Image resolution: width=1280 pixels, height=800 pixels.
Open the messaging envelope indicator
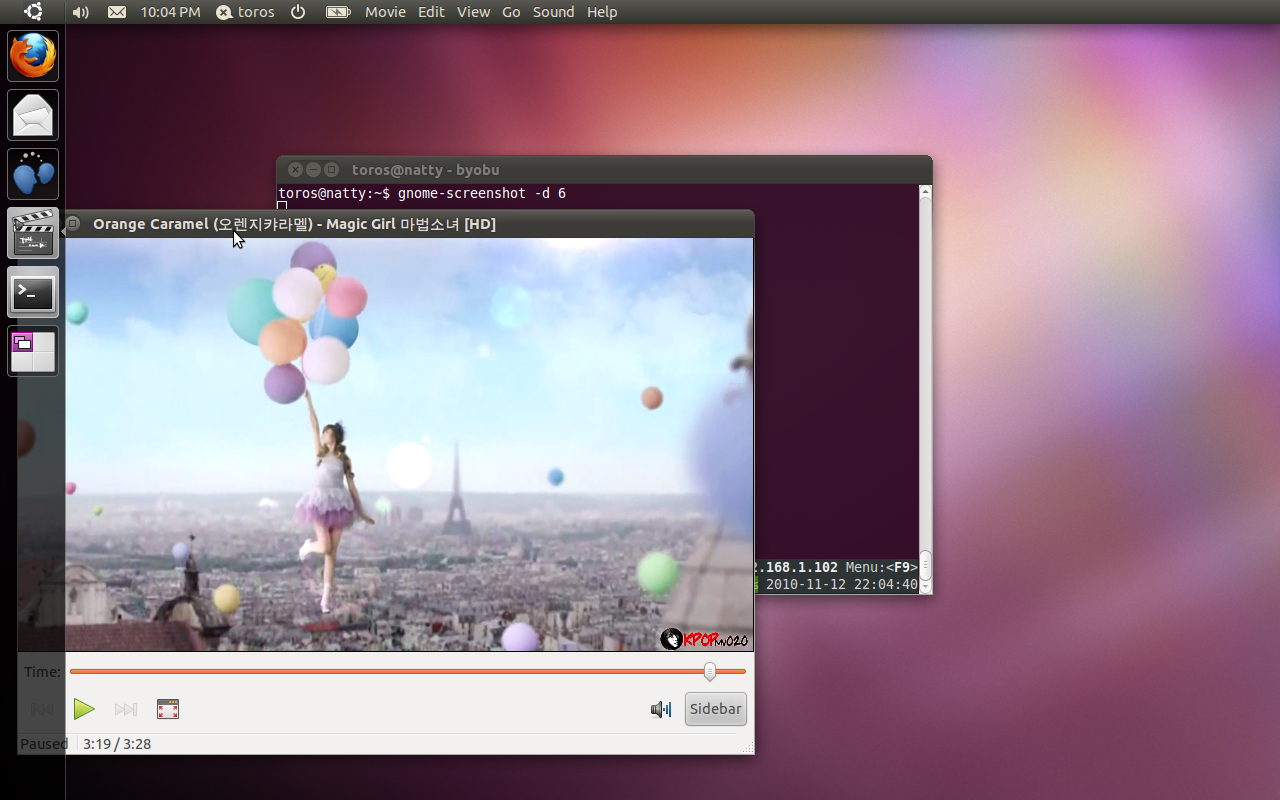click(x=117, y=12)
